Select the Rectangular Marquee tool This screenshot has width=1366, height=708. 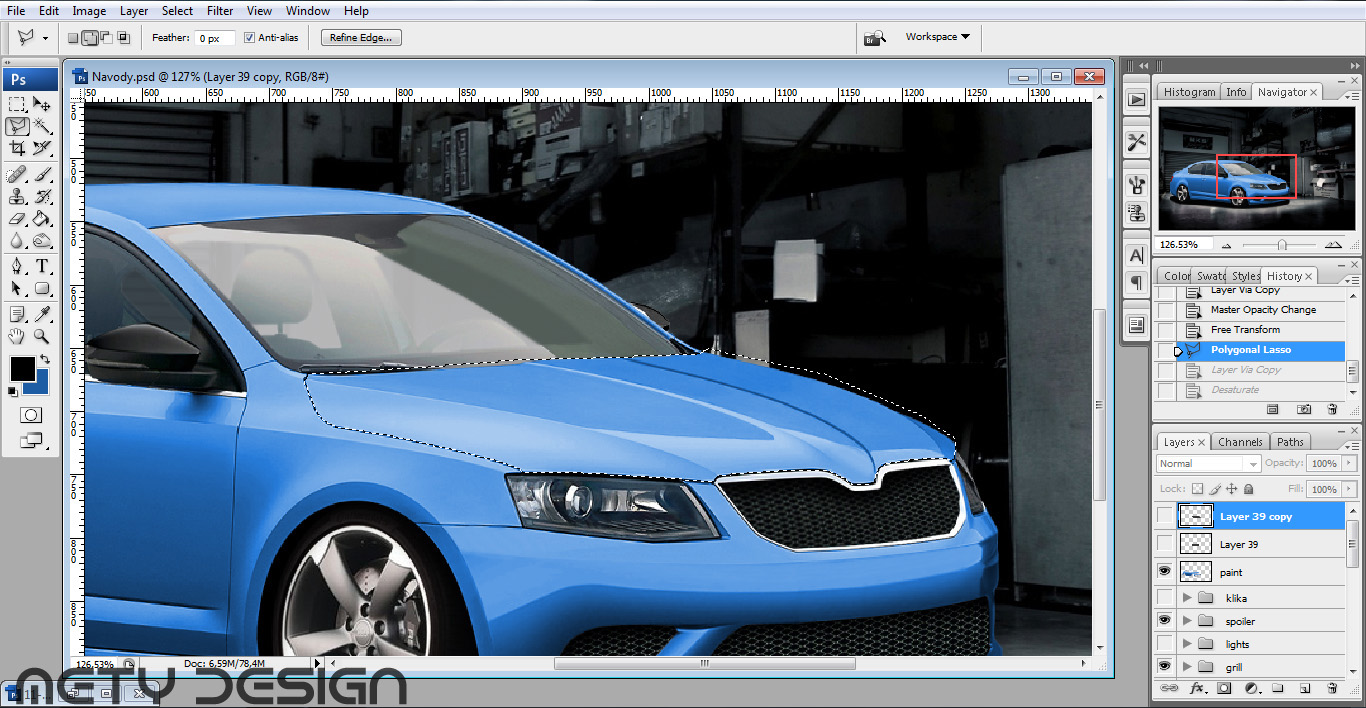[17, 104]
